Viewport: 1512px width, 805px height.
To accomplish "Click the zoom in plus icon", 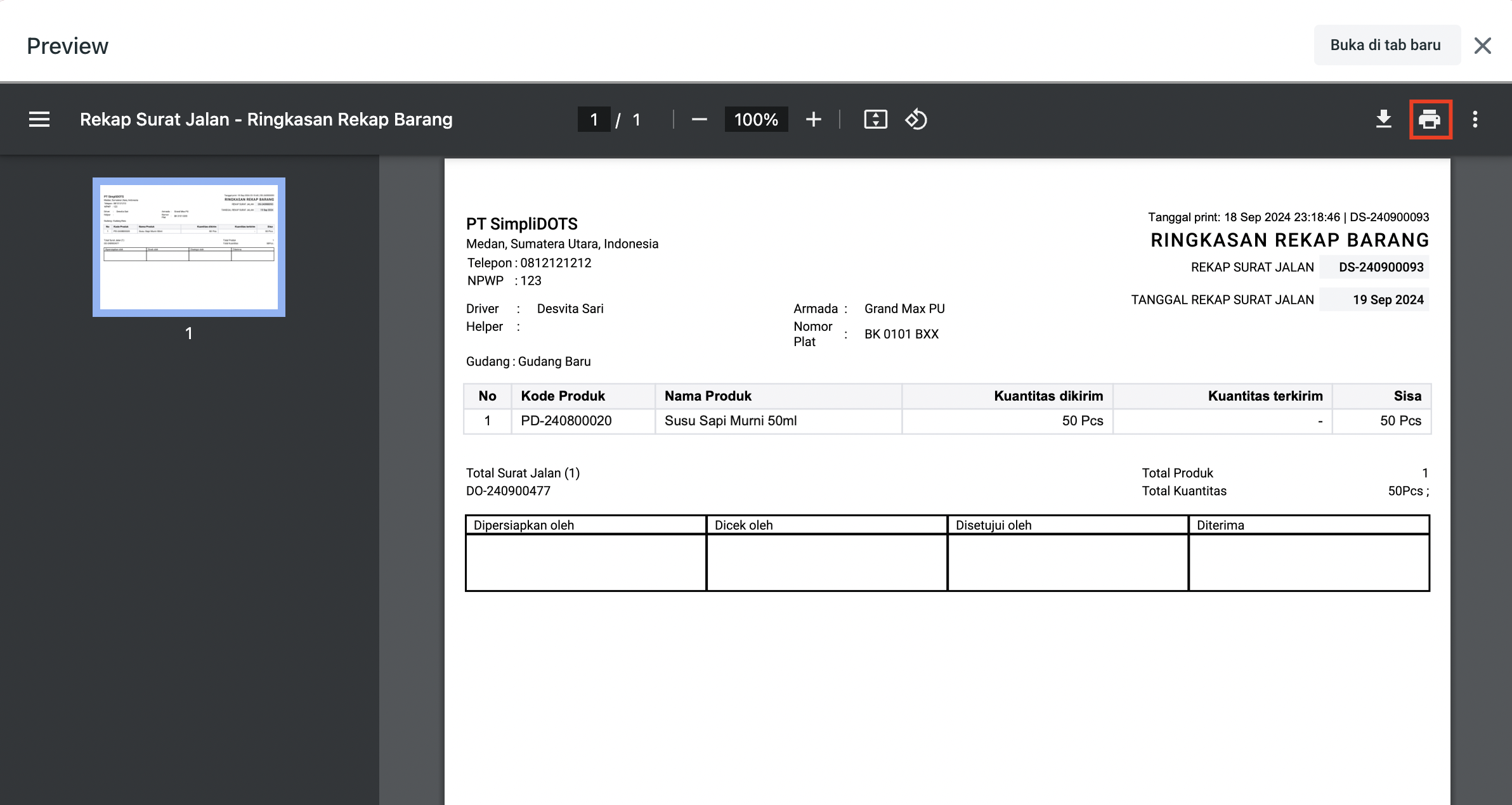I will [x=813, y=119].
